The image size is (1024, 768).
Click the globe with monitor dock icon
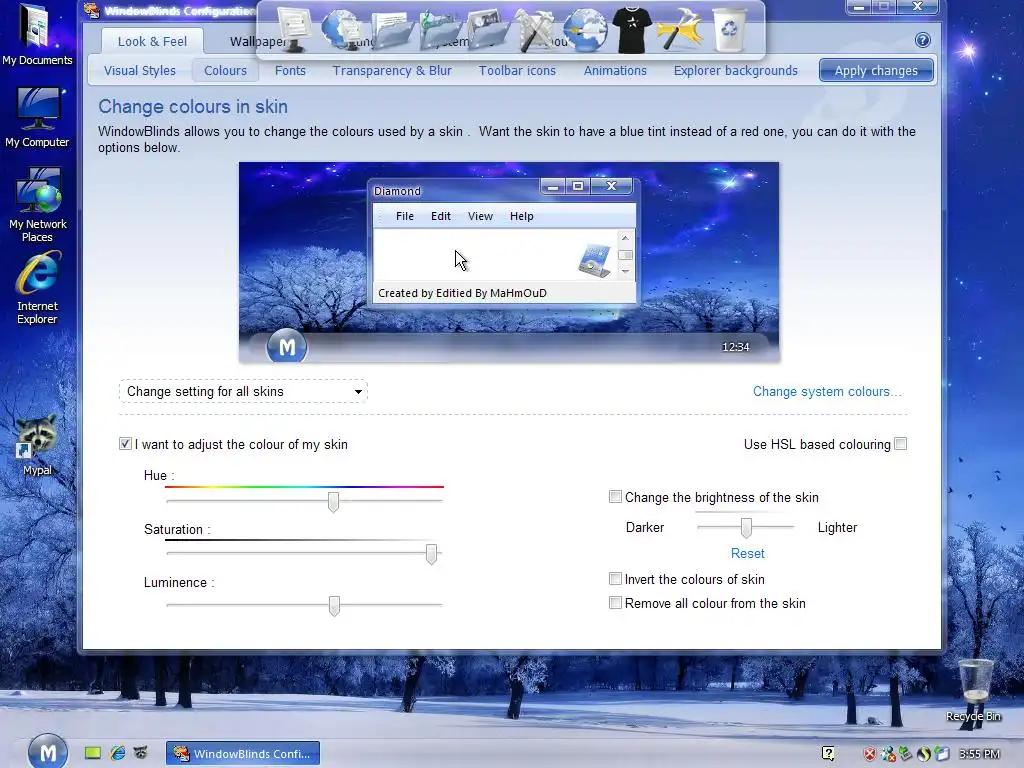coord(342,29)
